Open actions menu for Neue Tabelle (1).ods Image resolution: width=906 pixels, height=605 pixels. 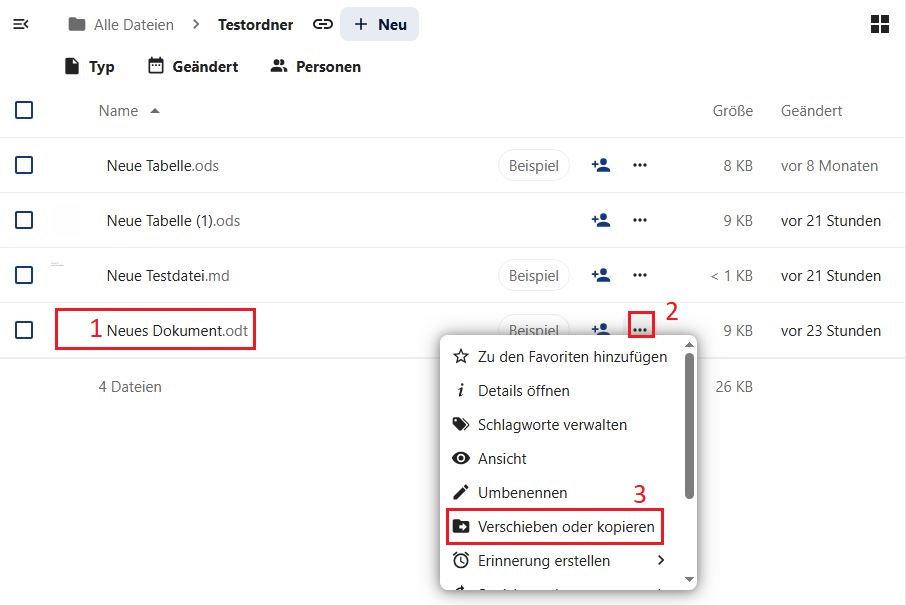click(640, 221)
